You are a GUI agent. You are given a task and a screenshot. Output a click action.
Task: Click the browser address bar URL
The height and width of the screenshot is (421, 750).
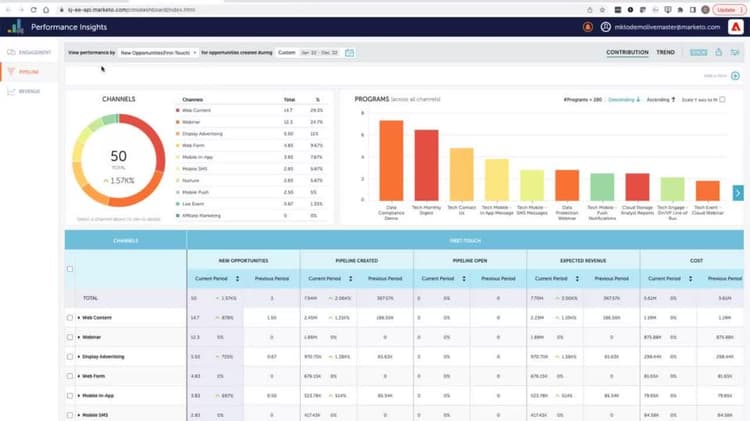coord(132,10)
